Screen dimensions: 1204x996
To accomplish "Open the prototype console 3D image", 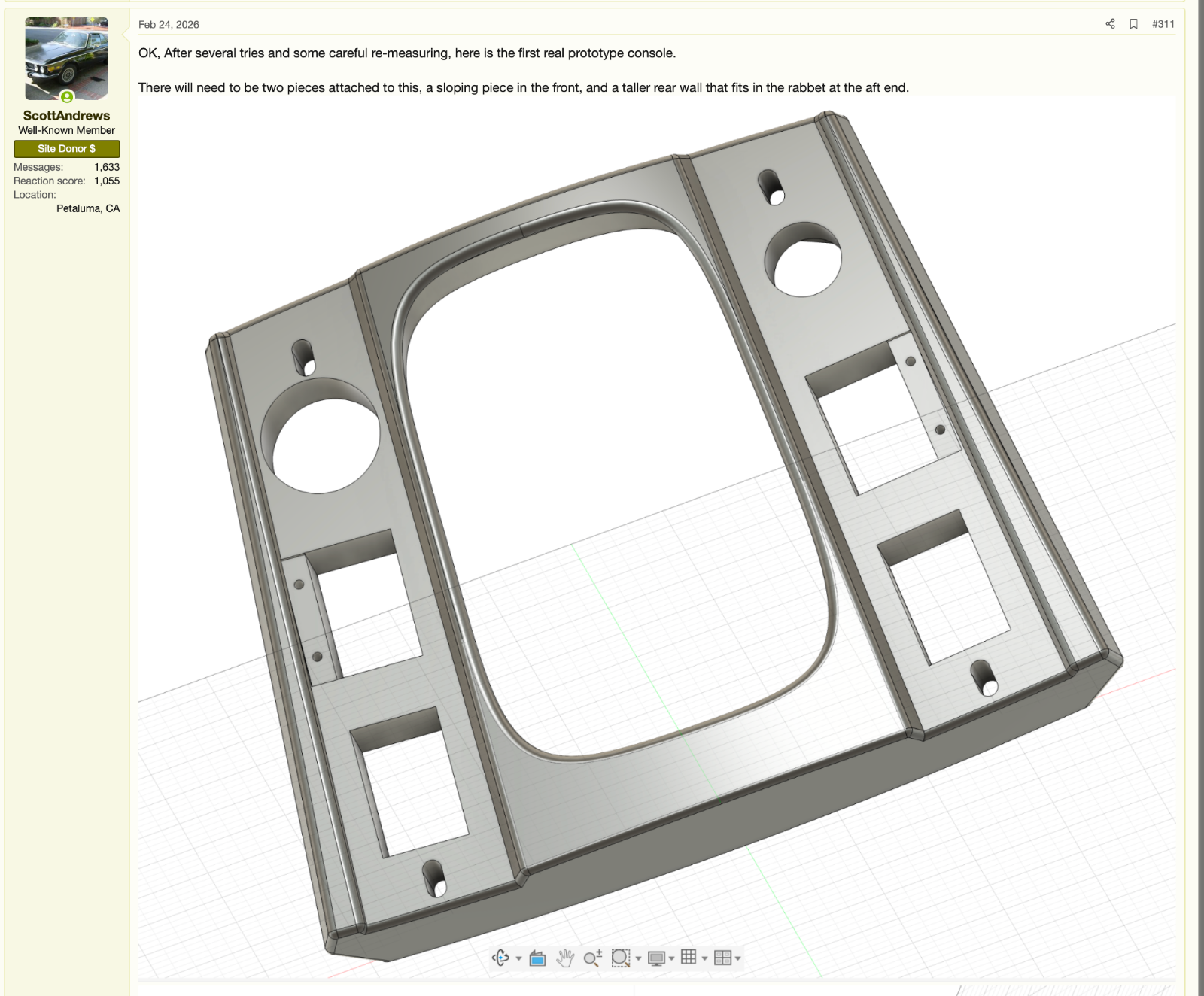I will click(656, 538).
